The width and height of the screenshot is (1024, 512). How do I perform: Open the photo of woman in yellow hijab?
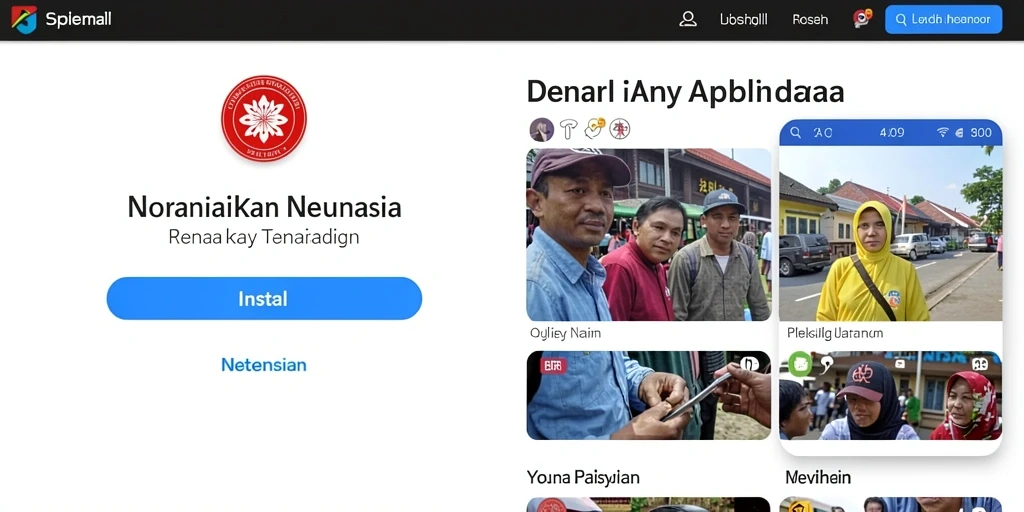tap(891, 233)
